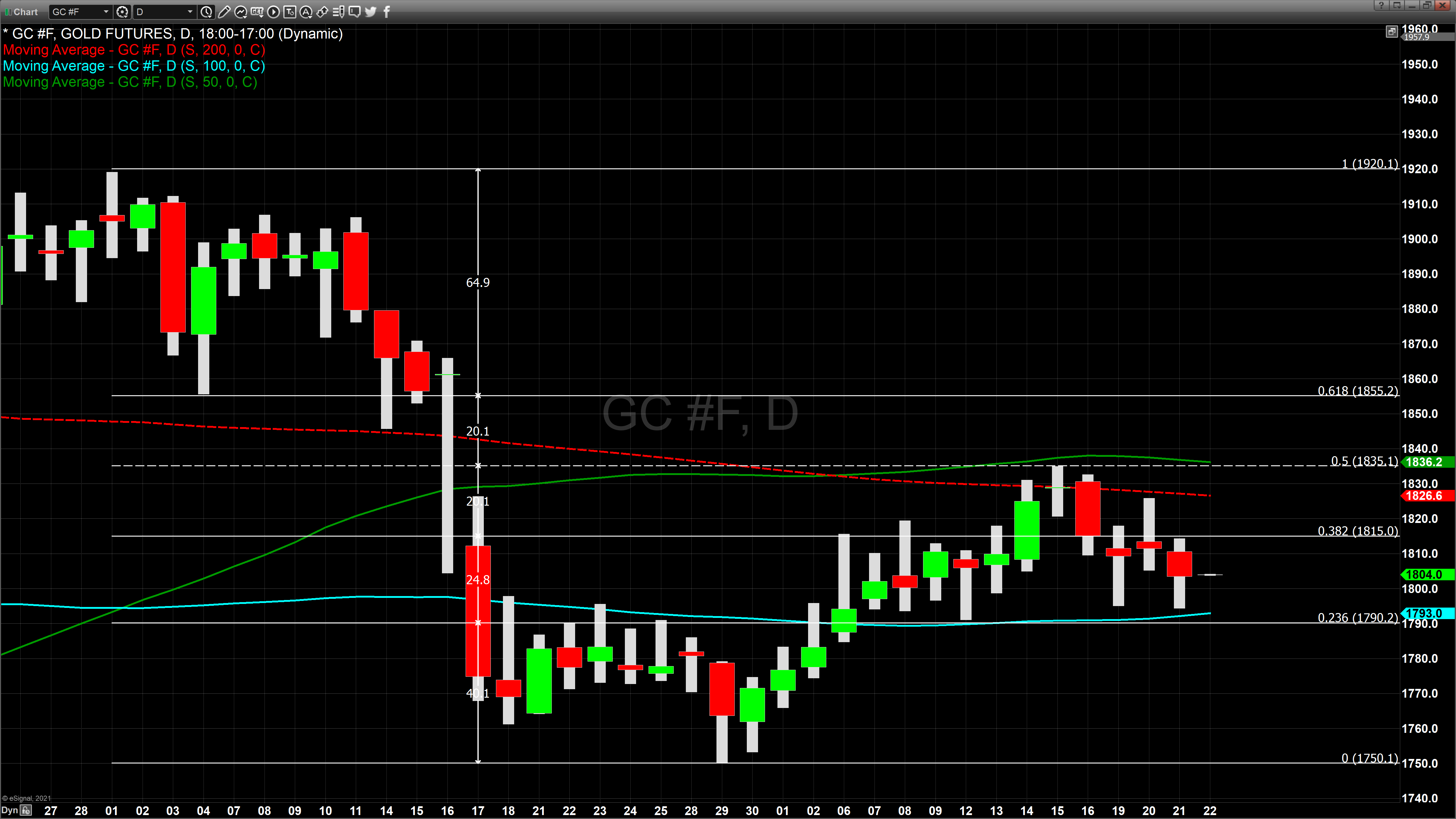Image resolution: width=1456 pixels, height=819 pixels.
Task: Expand the GC #F symbol dropdown
Action: click(106, 11)
